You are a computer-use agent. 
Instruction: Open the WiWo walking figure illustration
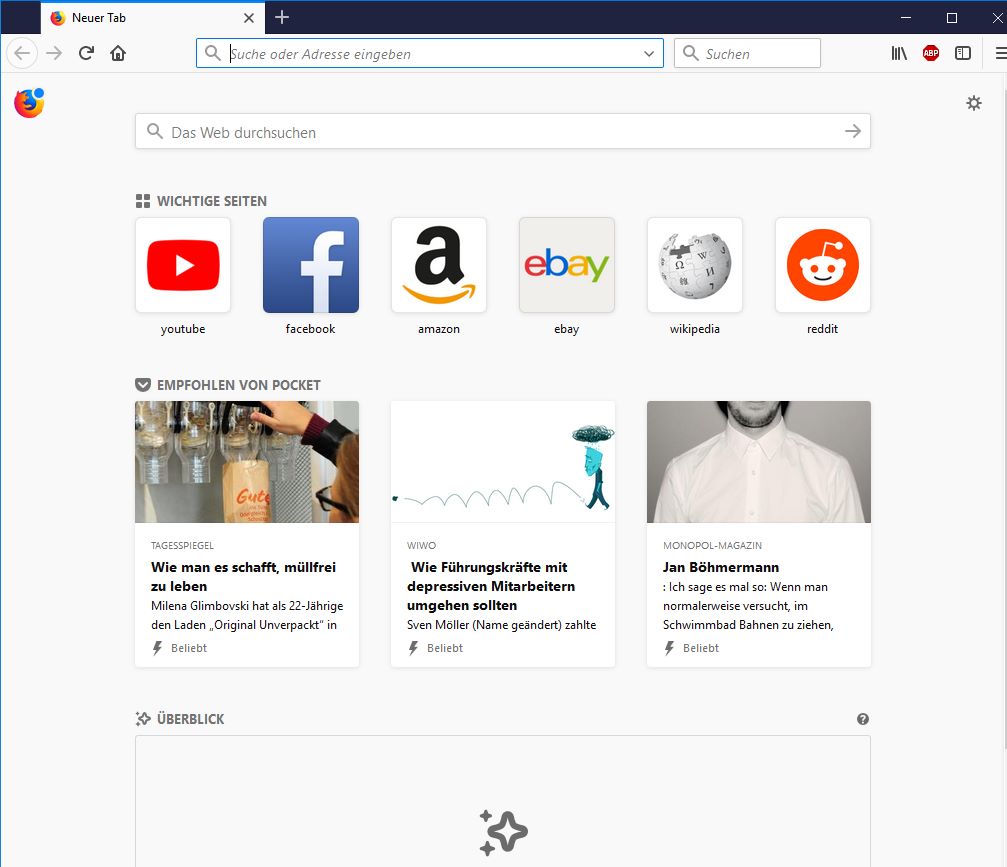click(503, 462)
